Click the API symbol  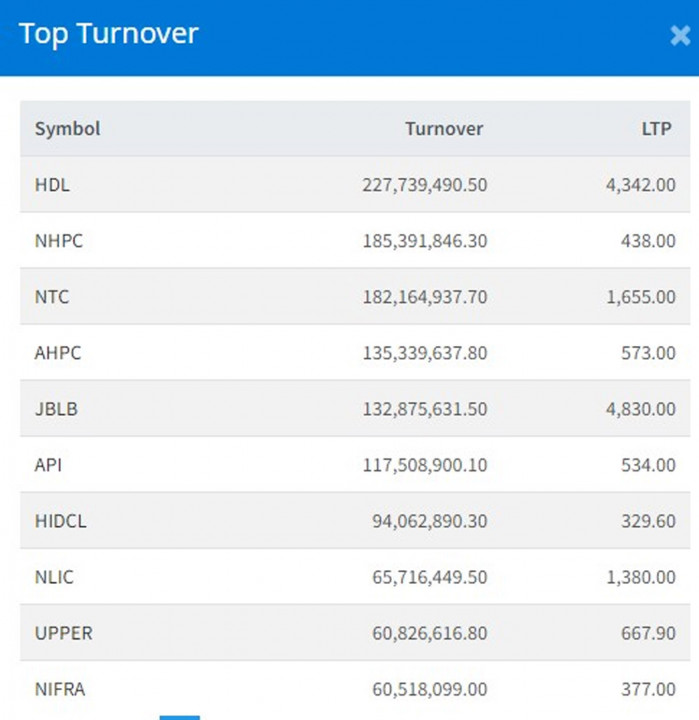point(49,465)
